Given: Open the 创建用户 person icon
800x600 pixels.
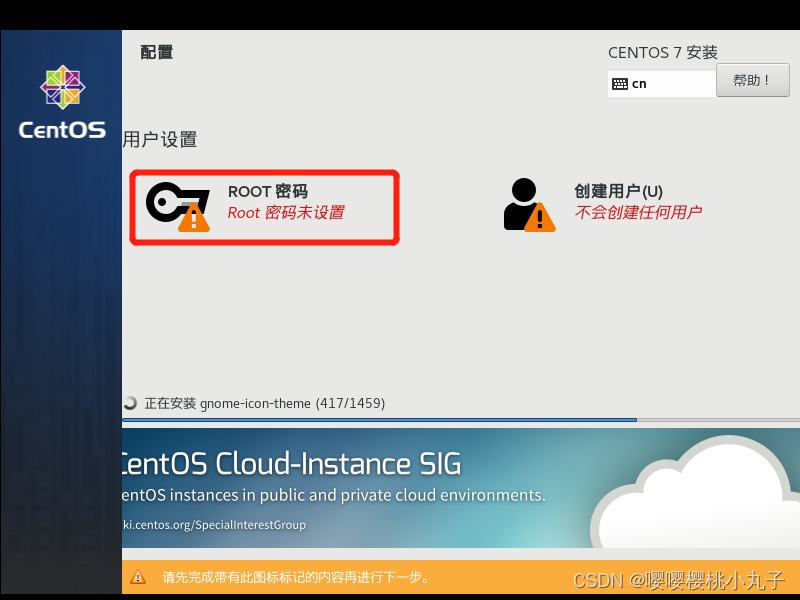Looking at the screenshot, I should tap(529, 205).
